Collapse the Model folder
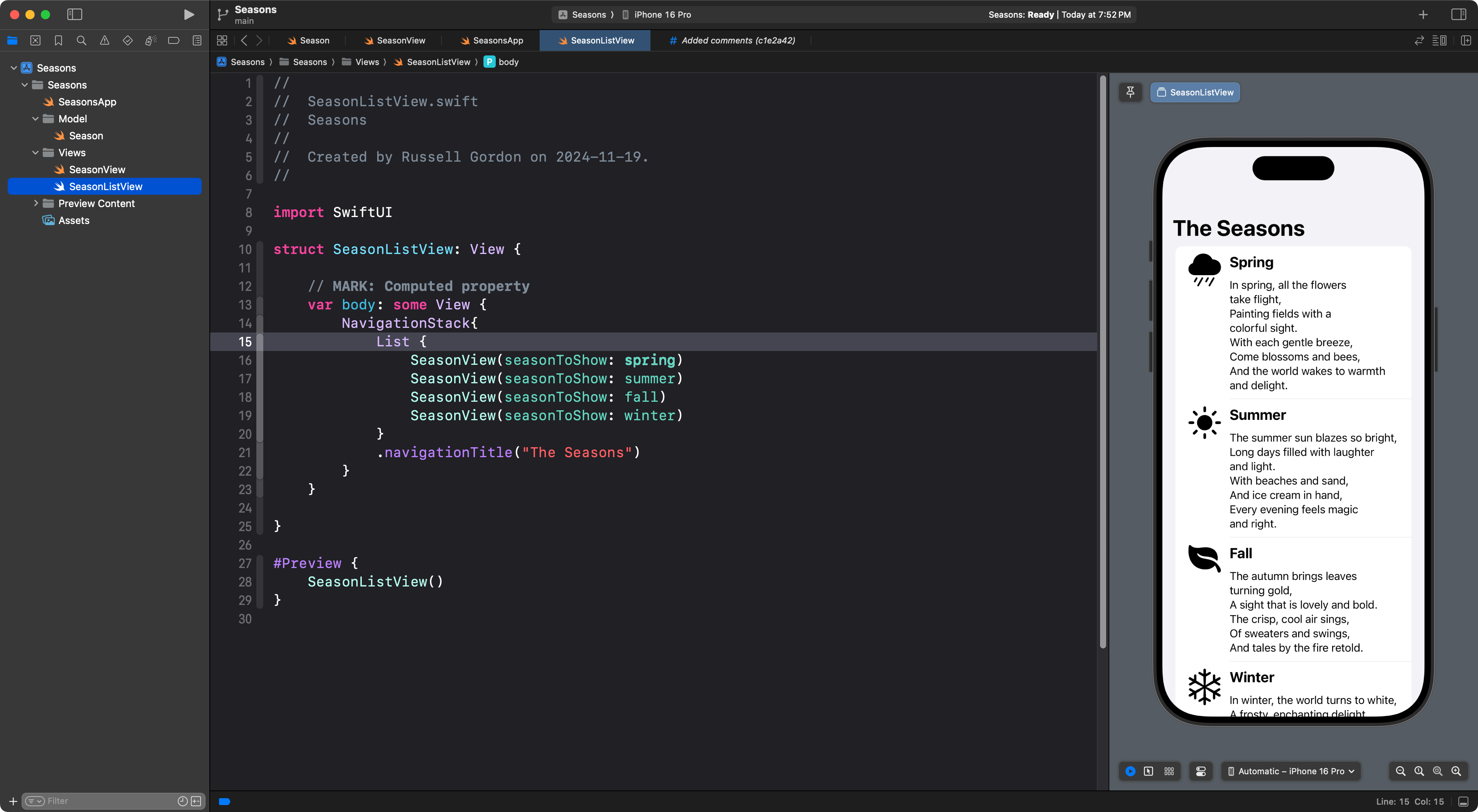Image resolution: width=1478 pixels, height=812 pixels. tap(35, 119)
